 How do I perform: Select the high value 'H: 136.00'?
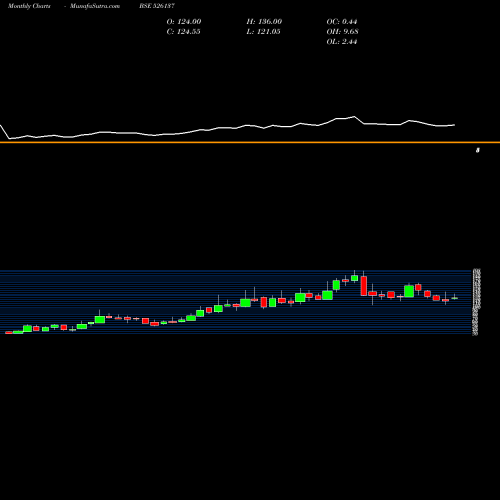(264, 22)
